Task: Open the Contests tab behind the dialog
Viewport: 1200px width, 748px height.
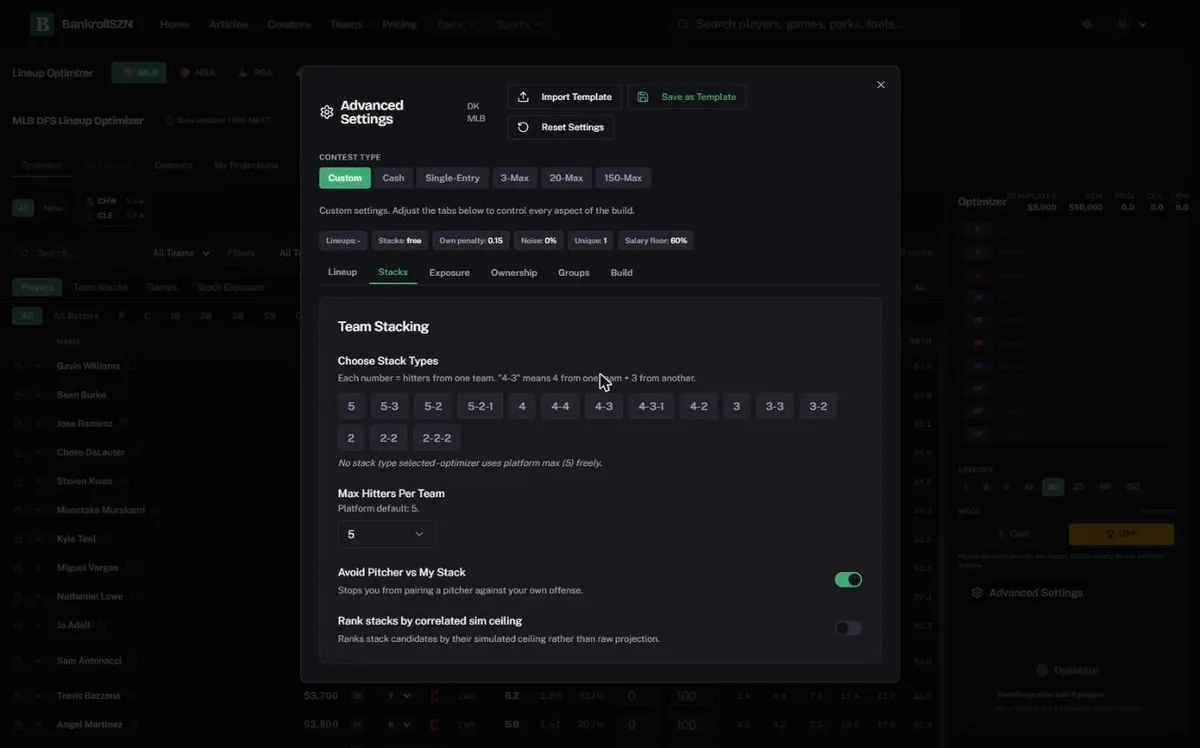Action: pyautogui.click(x=173, y=165)
